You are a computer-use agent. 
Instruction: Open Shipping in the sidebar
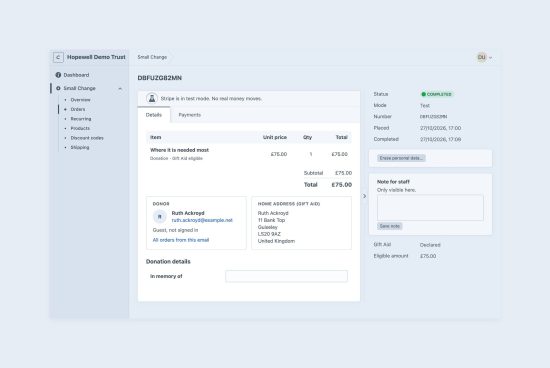(x=80, y=147)
